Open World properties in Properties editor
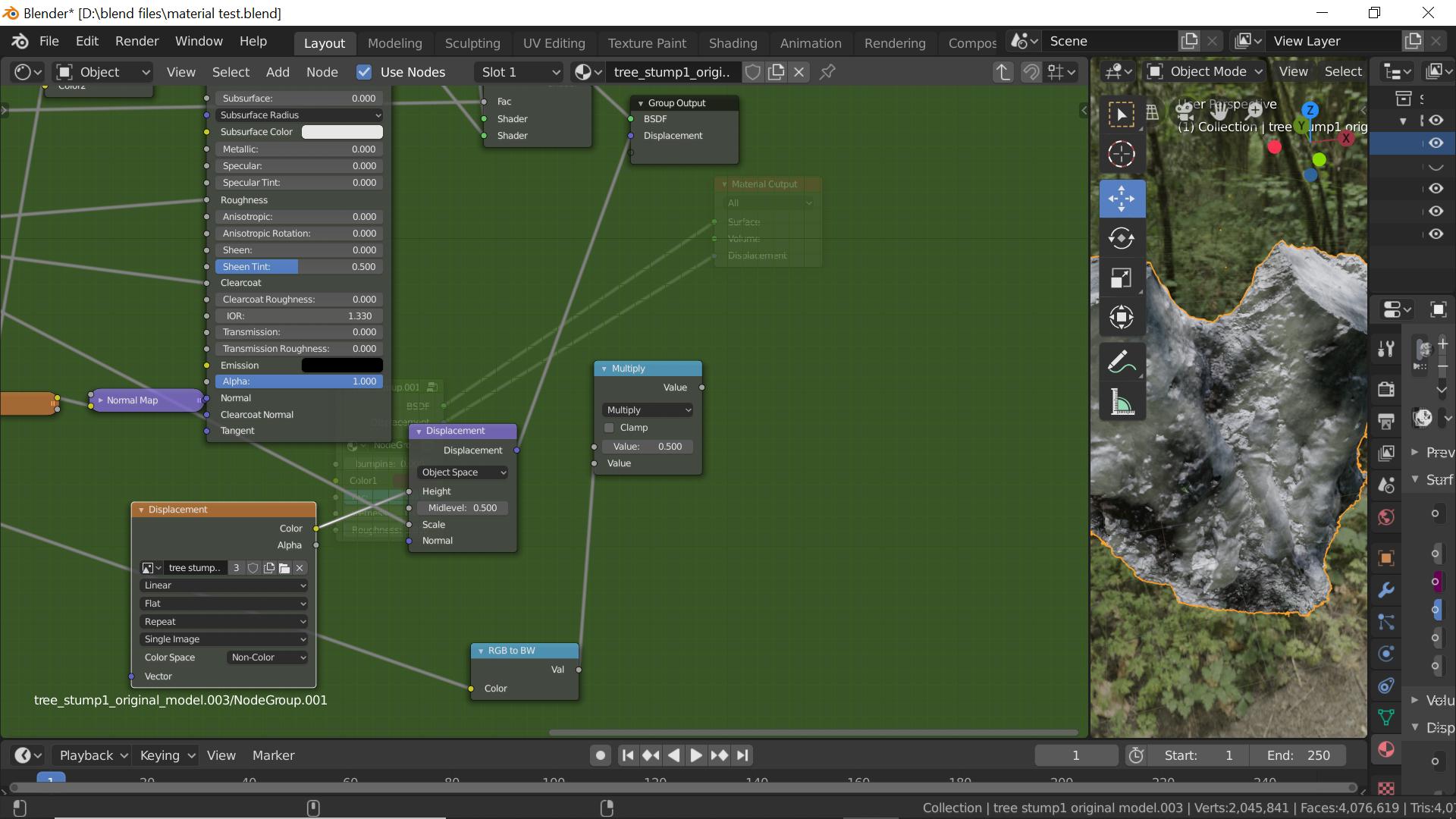 point(1385,516)
